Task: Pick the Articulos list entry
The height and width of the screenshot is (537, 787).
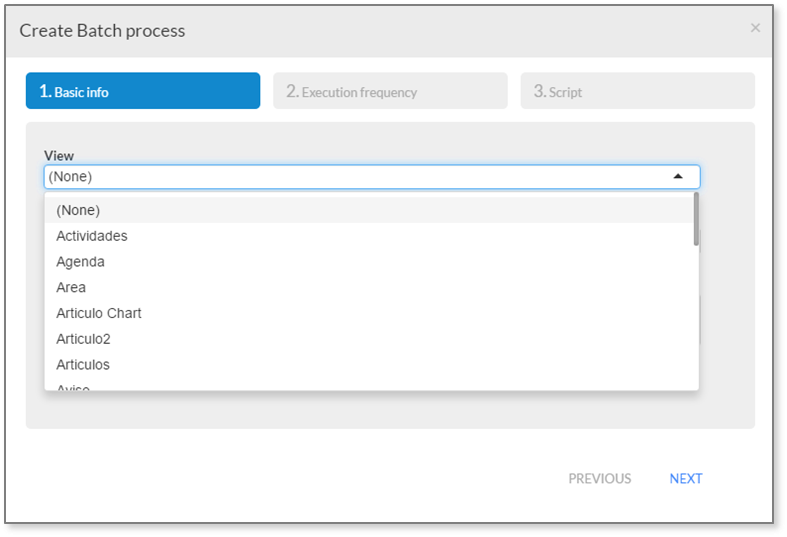Action: [369, 365]
